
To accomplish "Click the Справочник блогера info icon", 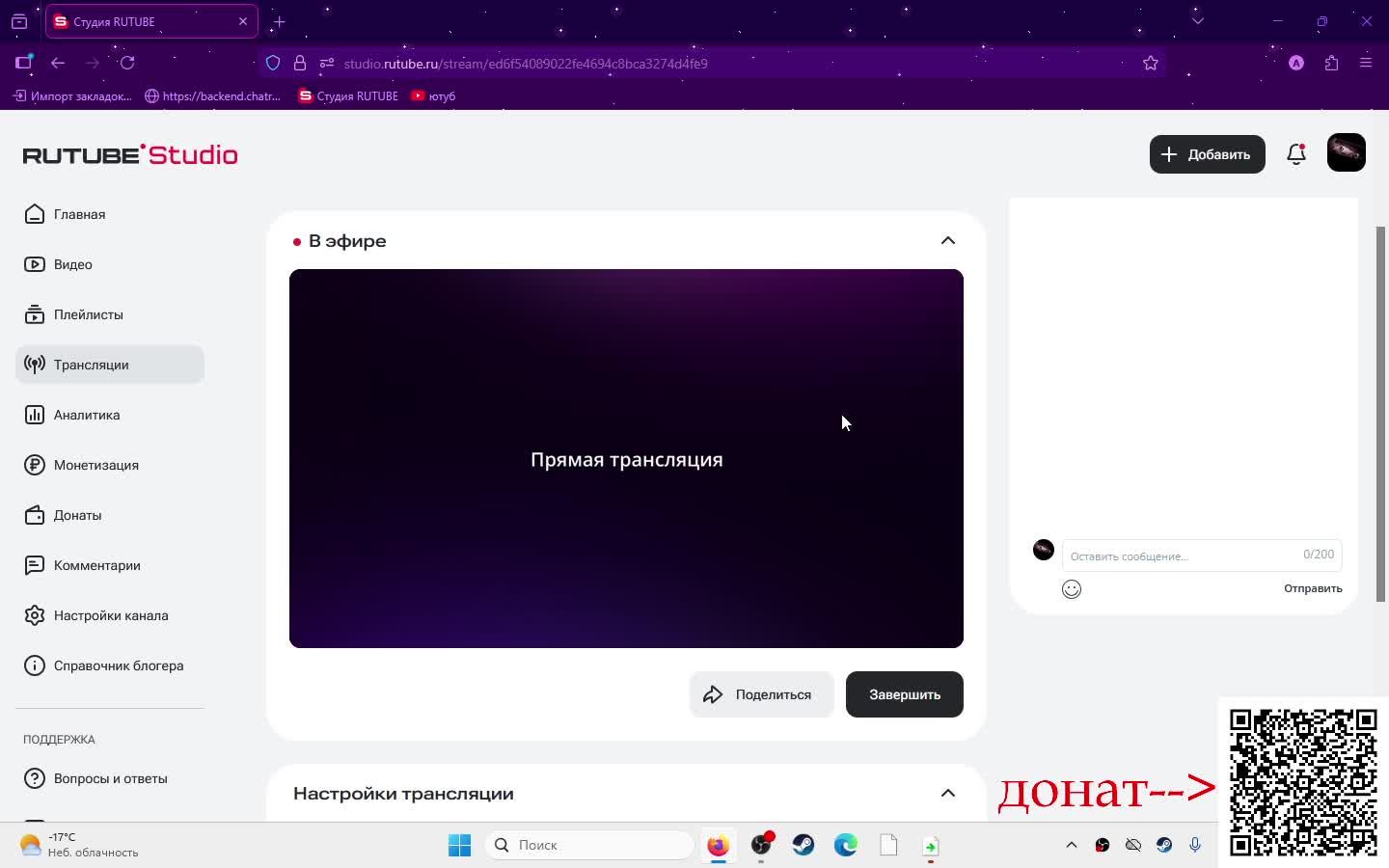I will pyautogui.click(x=35, y=665).
